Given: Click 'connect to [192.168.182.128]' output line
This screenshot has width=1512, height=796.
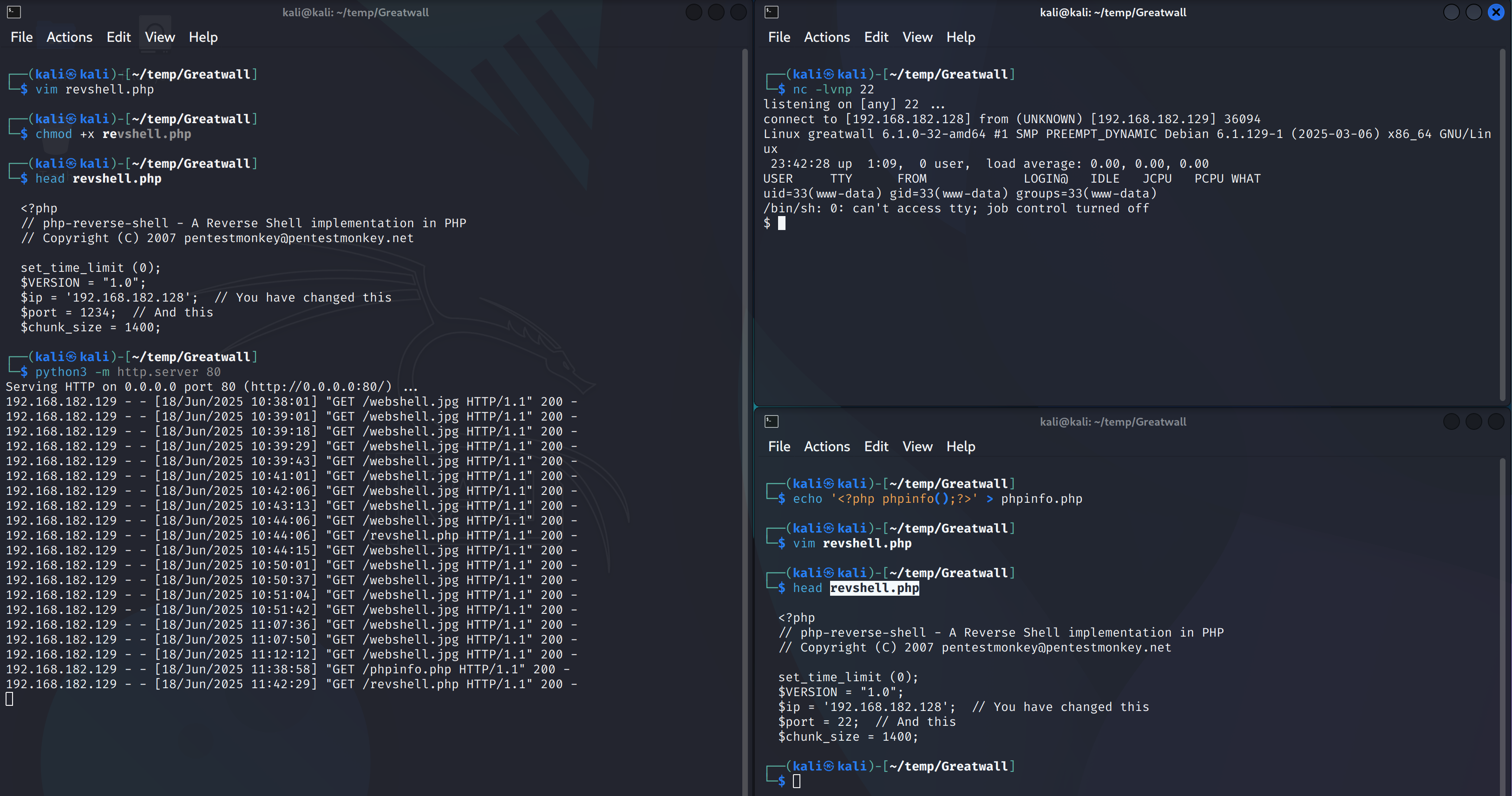Looking at the screenshot, I should pos(1011,118).
